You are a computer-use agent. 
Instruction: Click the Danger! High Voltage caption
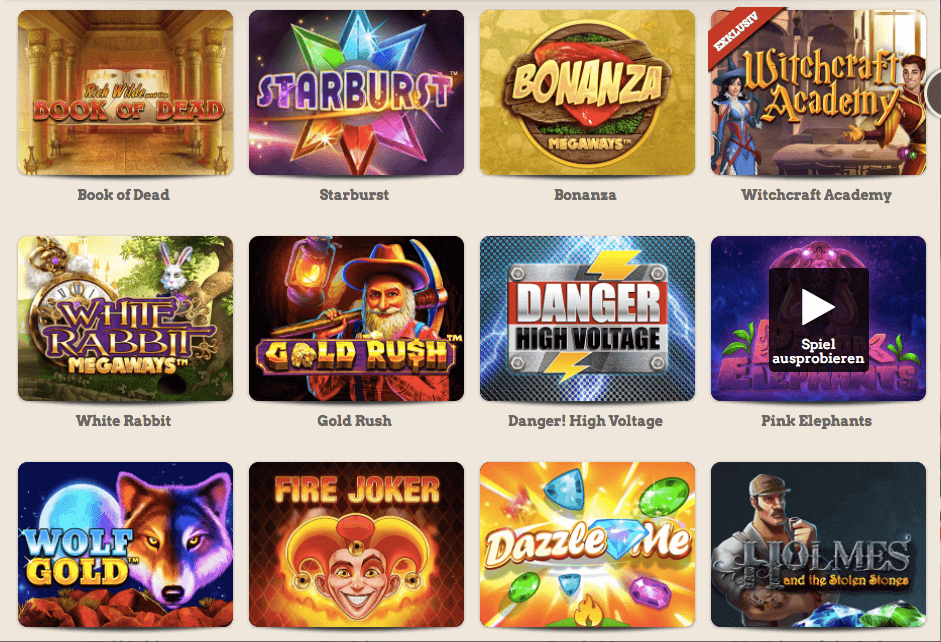click(x=585, y=421)
